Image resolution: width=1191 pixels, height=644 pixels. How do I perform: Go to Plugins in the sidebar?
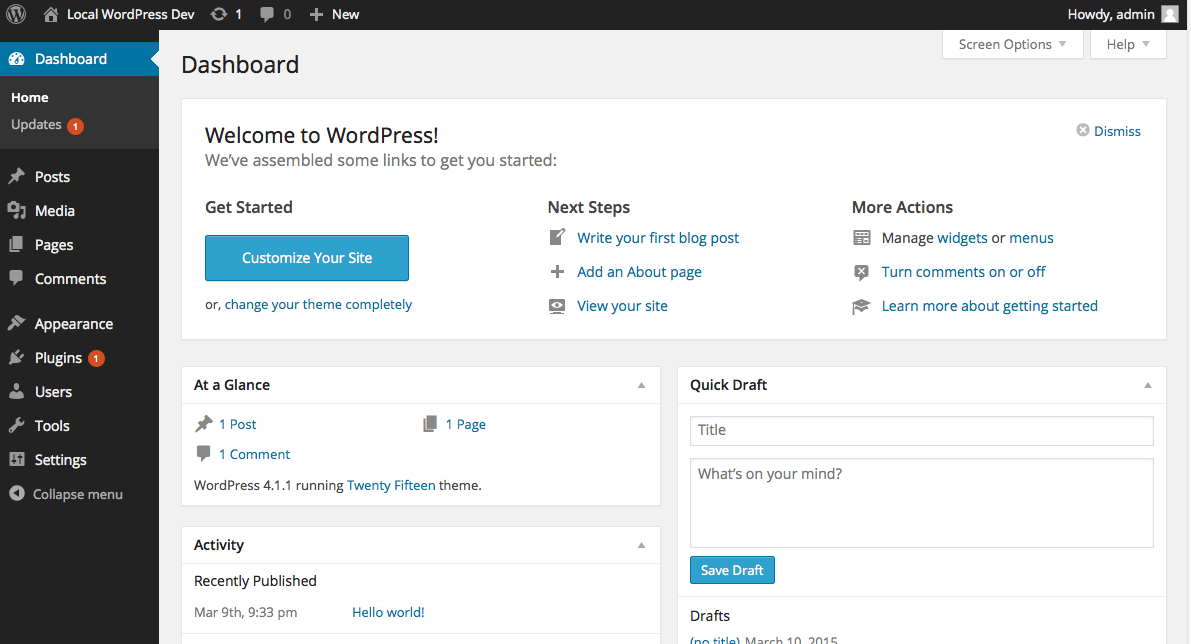[x=58, y=358]
